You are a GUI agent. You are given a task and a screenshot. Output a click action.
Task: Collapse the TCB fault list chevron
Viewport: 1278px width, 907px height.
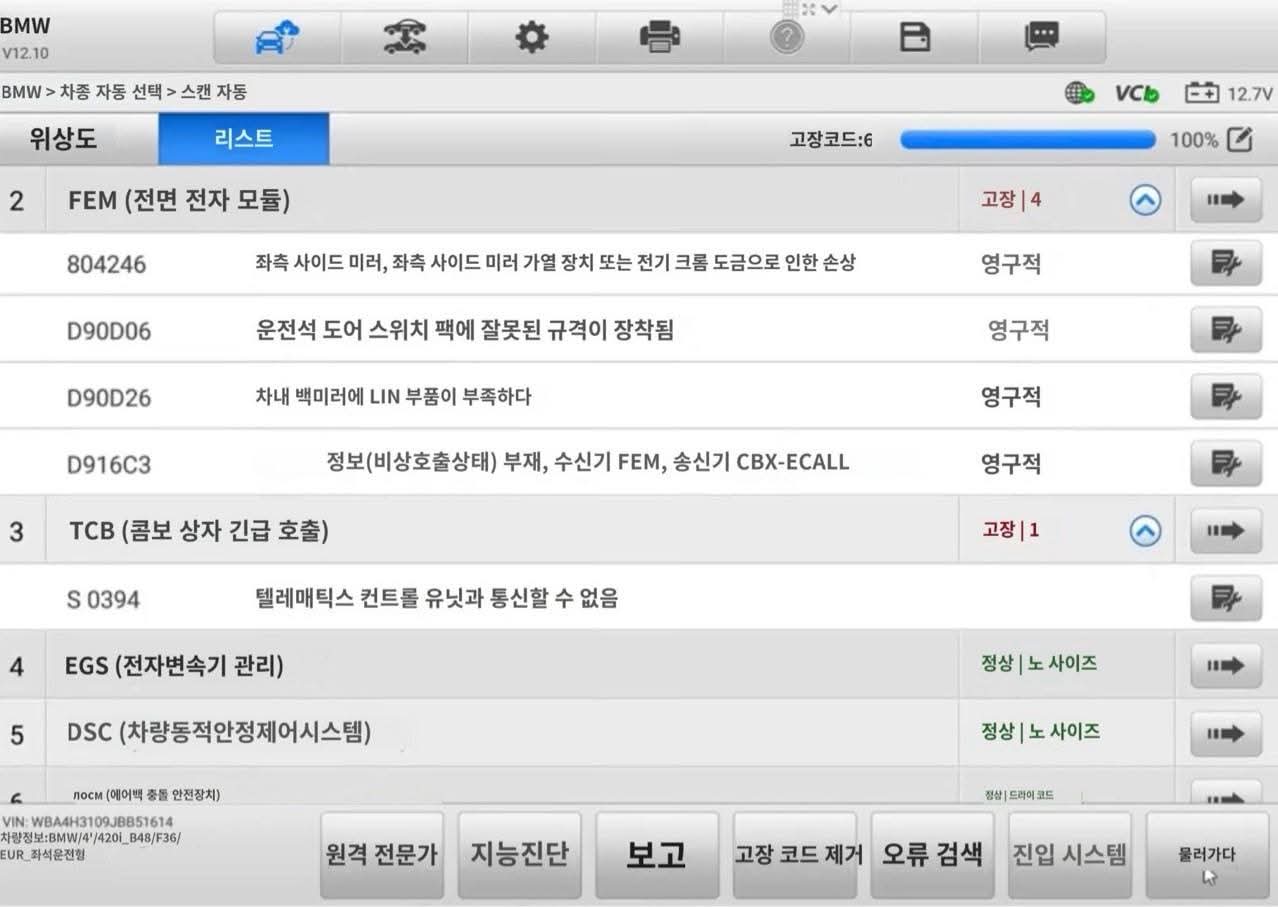(1145, 531)
